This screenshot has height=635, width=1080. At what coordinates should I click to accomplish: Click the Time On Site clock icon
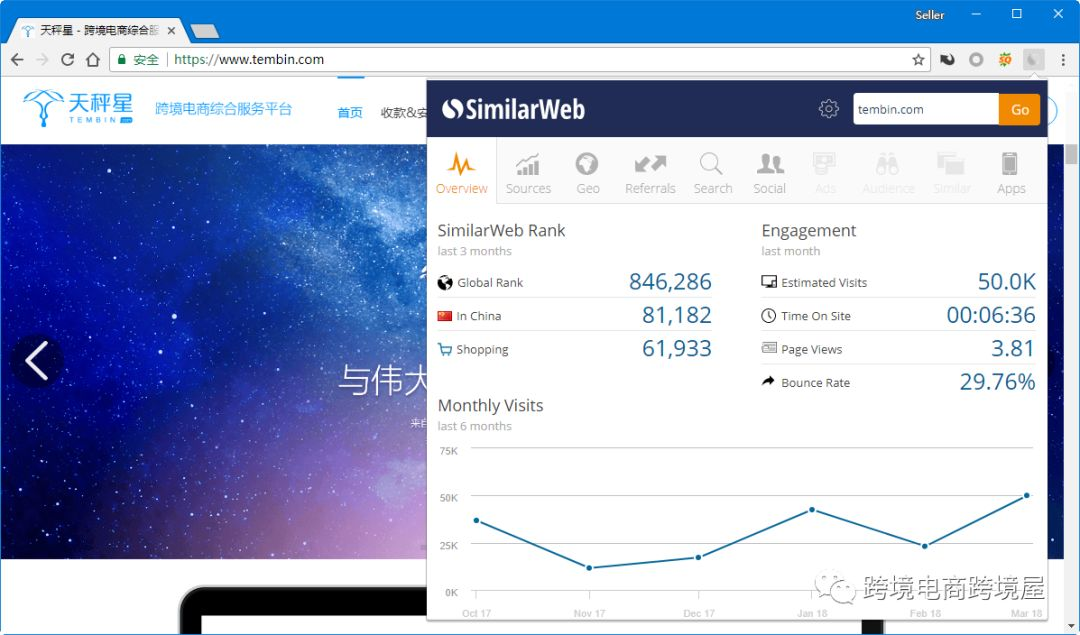[x=768, y=315]
